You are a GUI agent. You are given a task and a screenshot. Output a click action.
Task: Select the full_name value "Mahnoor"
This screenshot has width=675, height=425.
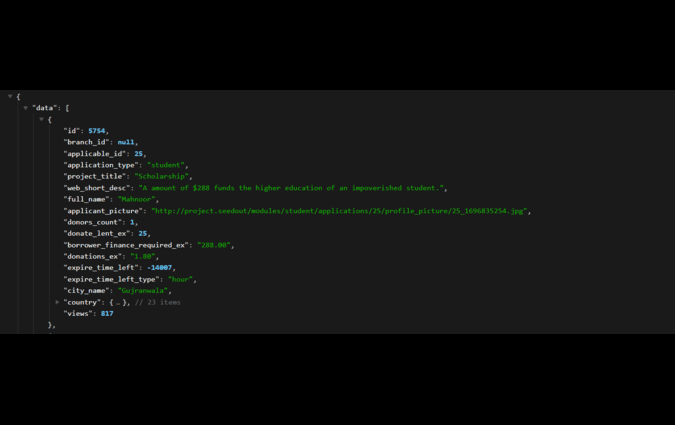point(136,199)
